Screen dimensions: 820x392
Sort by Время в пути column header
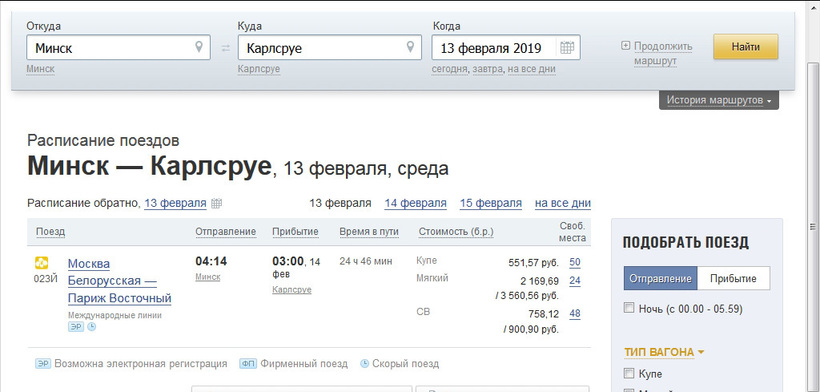point(369,232)
